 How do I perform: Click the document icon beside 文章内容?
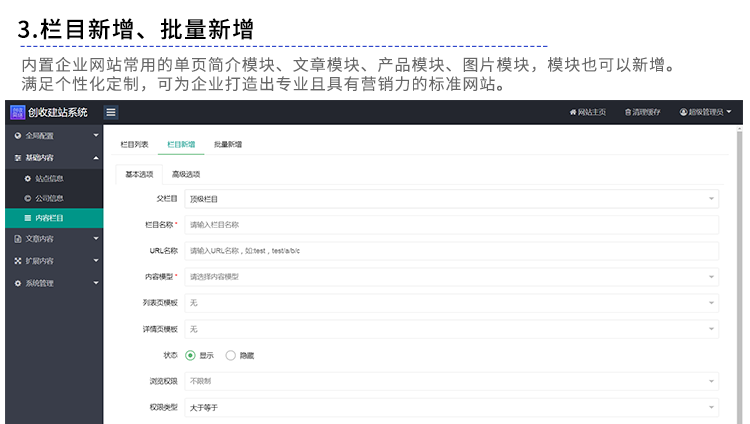coord(18,238)
